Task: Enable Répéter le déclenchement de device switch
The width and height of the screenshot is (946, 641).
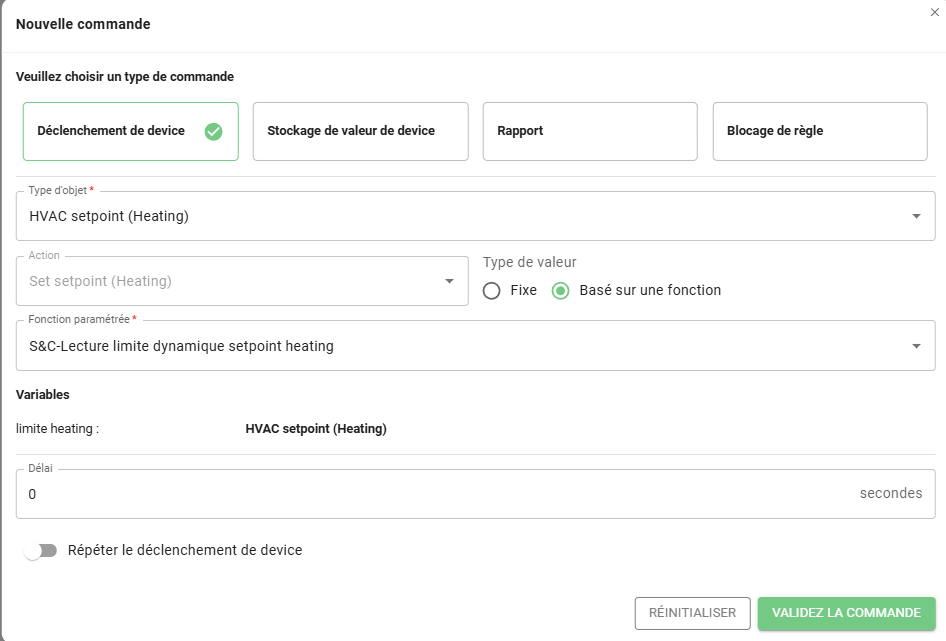Action: coord(41,551)
